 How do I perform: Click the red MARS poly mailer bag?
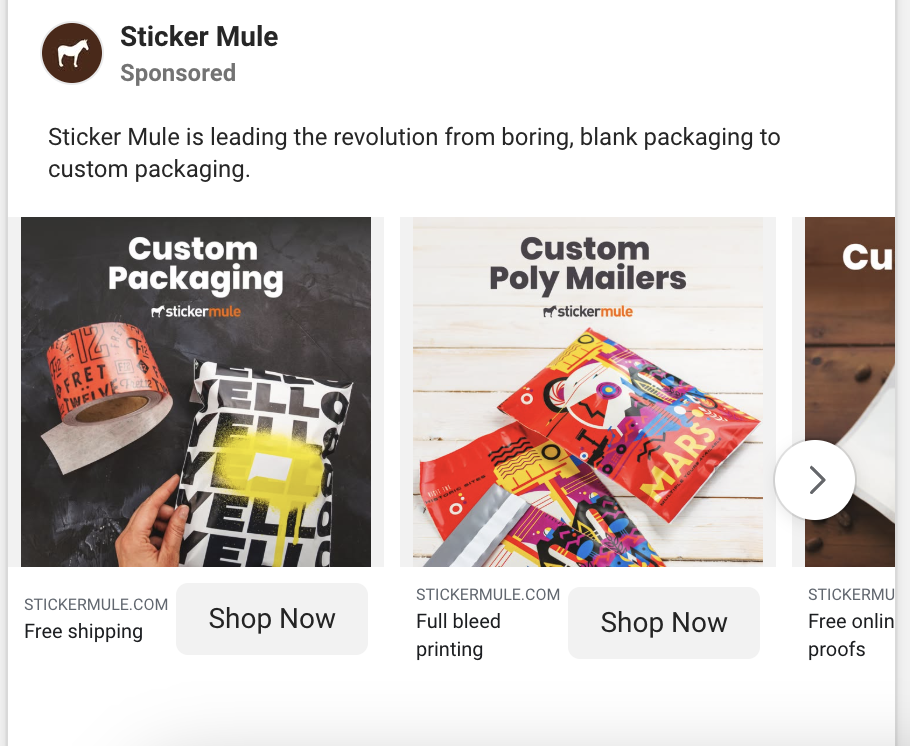tap(630, 424)
